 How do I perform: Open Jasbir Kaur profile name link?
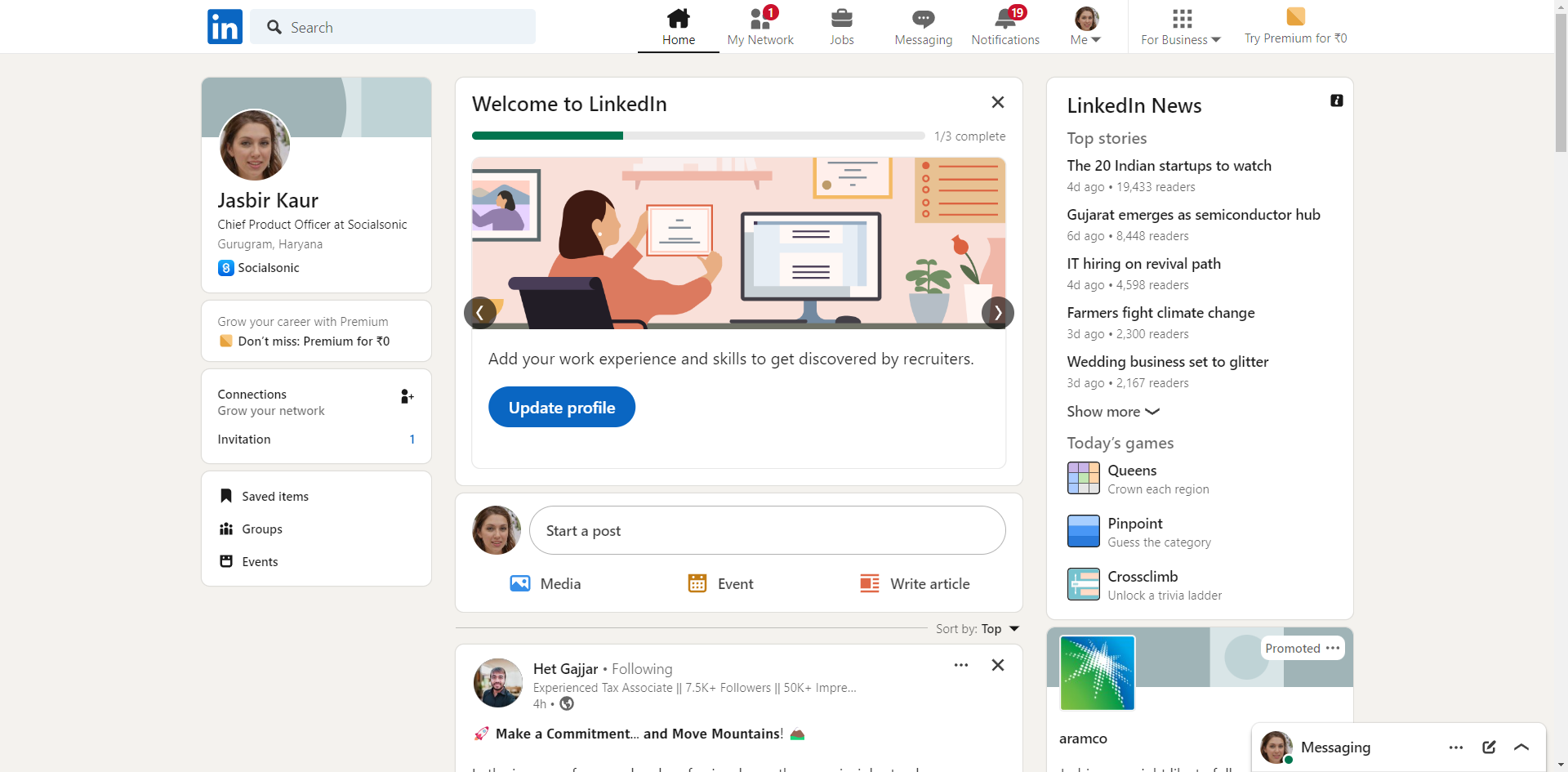point(268,200)
